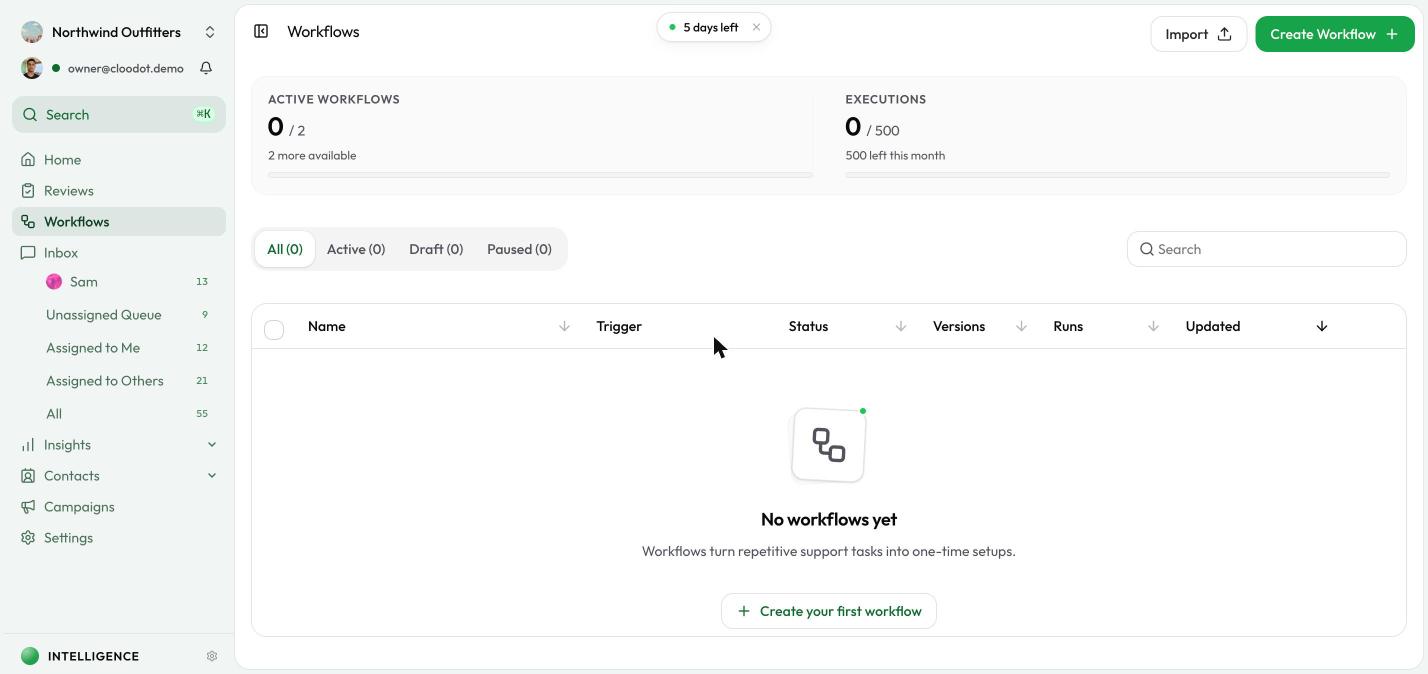The width and height of the screenshot is (1428, 674).
Task: Click the Trigger column header
Action: coord(619,326)
